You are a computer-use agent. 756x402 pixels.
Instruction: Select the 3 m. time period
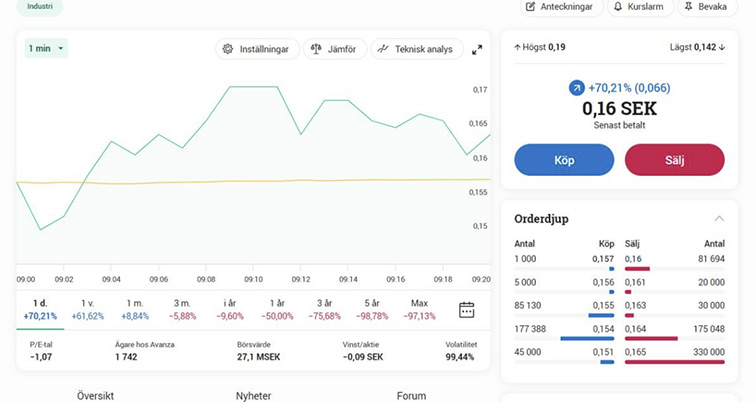click(x=182, y=309)
